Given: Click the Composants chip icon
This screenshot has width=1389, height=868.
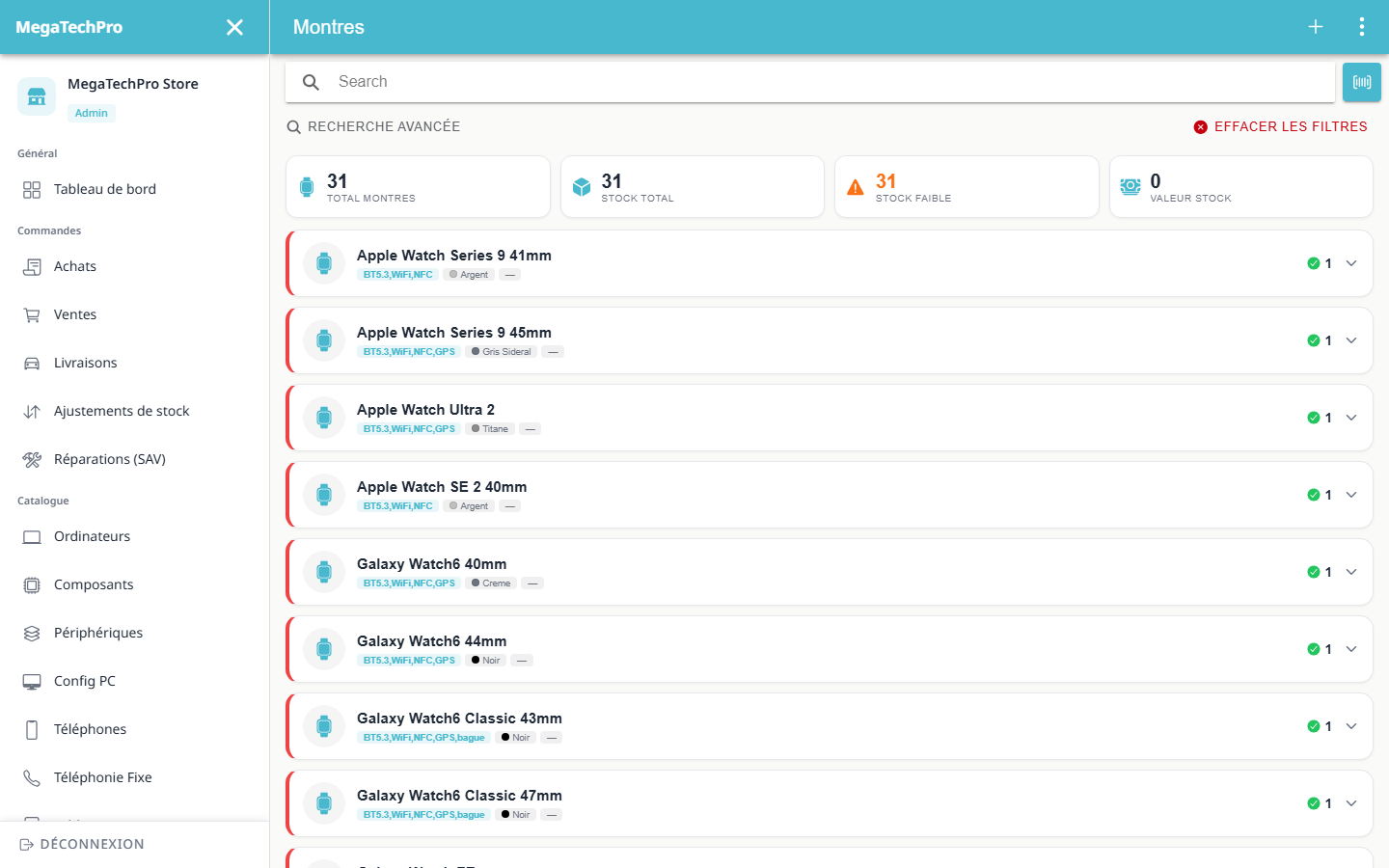Looking at the screenshot, I should (x=32, y=585).
